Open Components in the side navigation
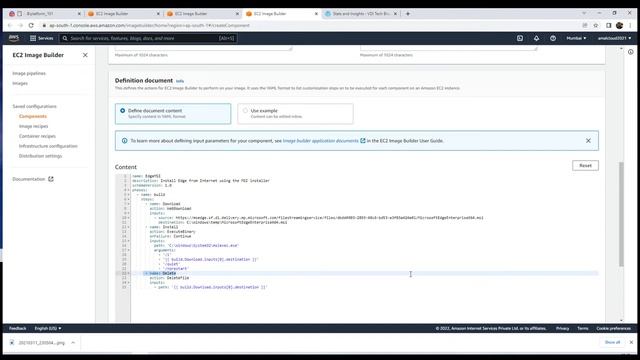Screen dimensions: 640x360 pyautogui.click(x=33, y=116)
